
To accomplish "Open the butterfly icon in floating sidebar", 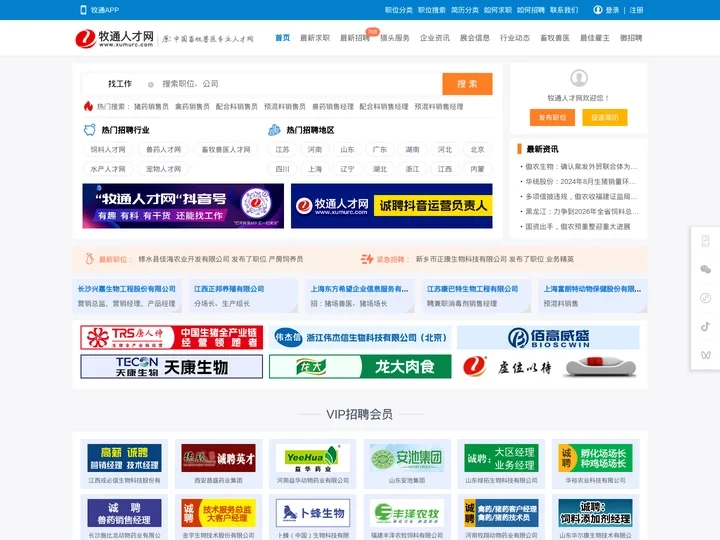I will click(705, 355).
